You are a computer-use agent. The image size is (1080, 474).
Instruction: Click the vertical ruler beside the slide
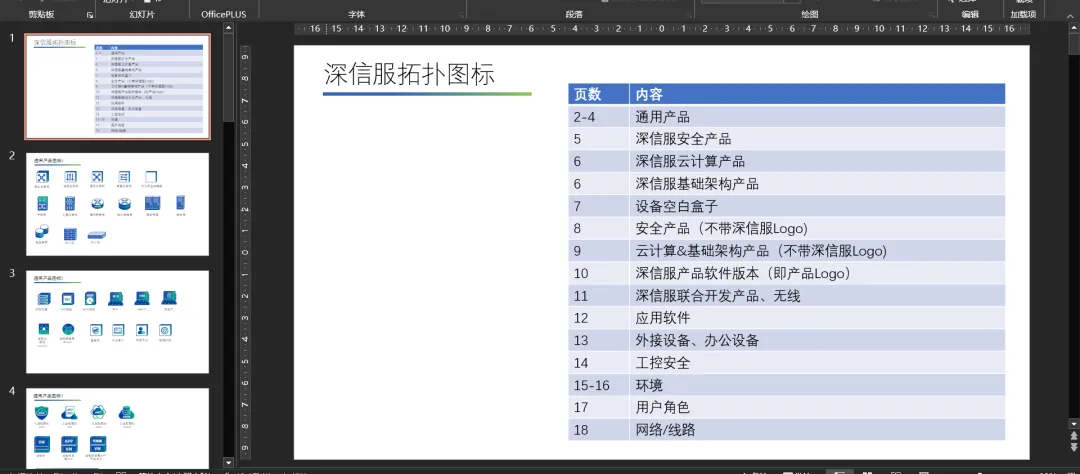click(245, 252)
